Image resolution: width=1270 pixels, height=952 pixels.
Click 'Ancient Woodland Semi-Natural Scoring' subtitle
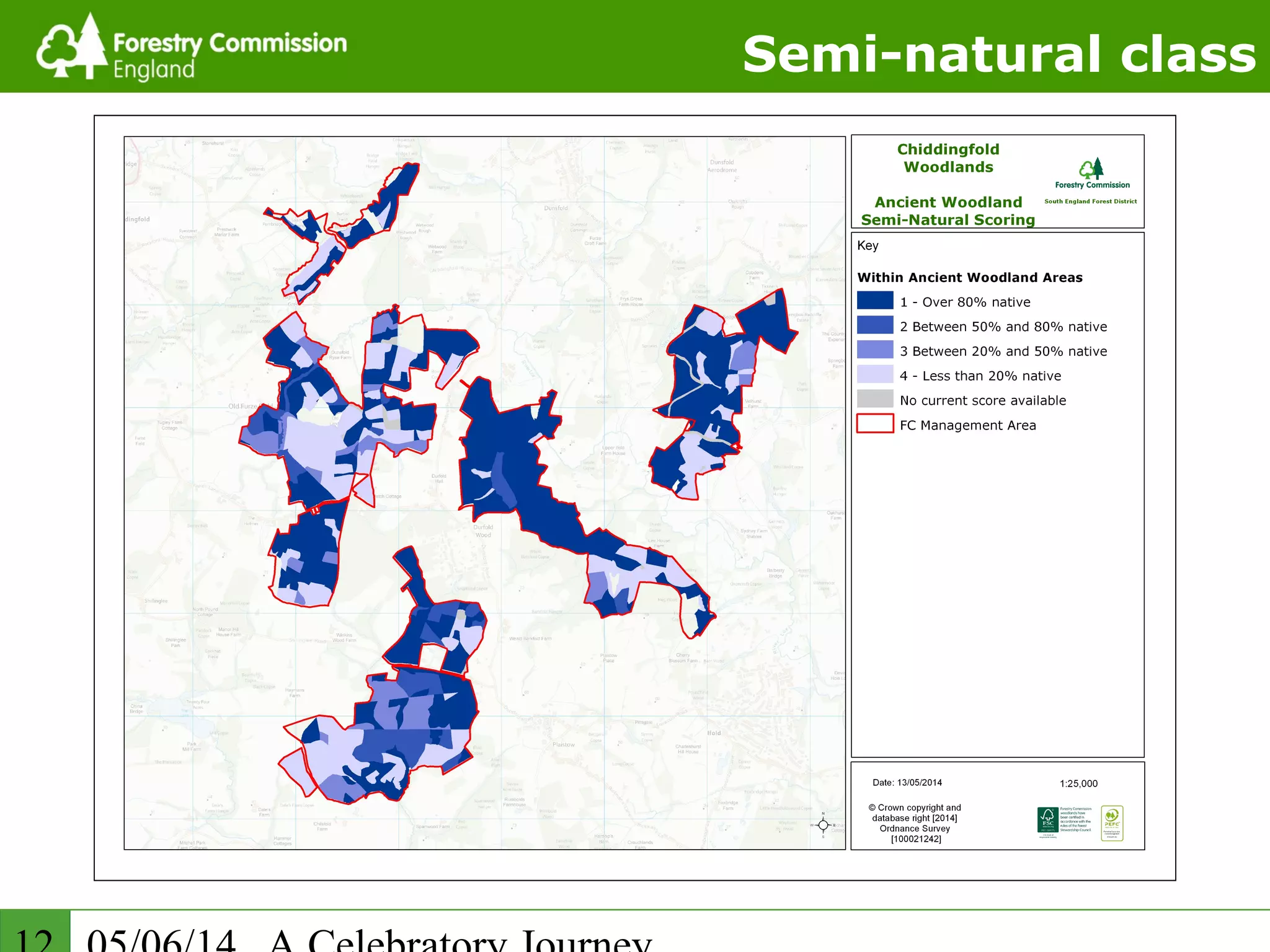(948, 211)
